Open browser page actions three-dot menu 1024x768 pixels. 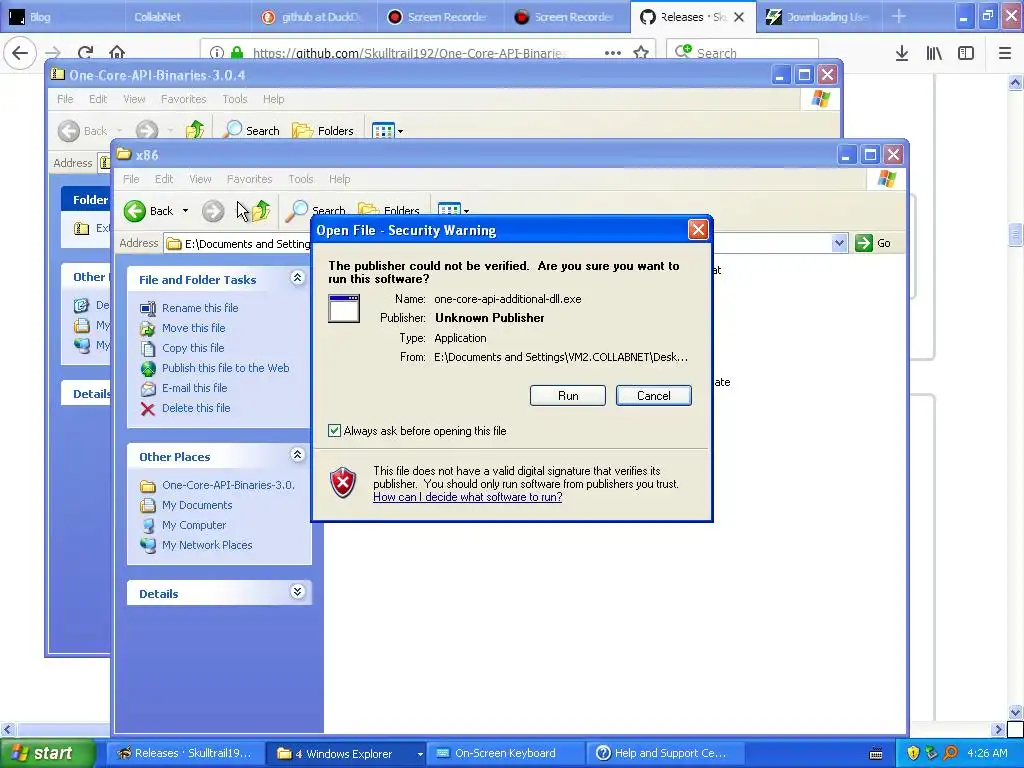point(613,53)
